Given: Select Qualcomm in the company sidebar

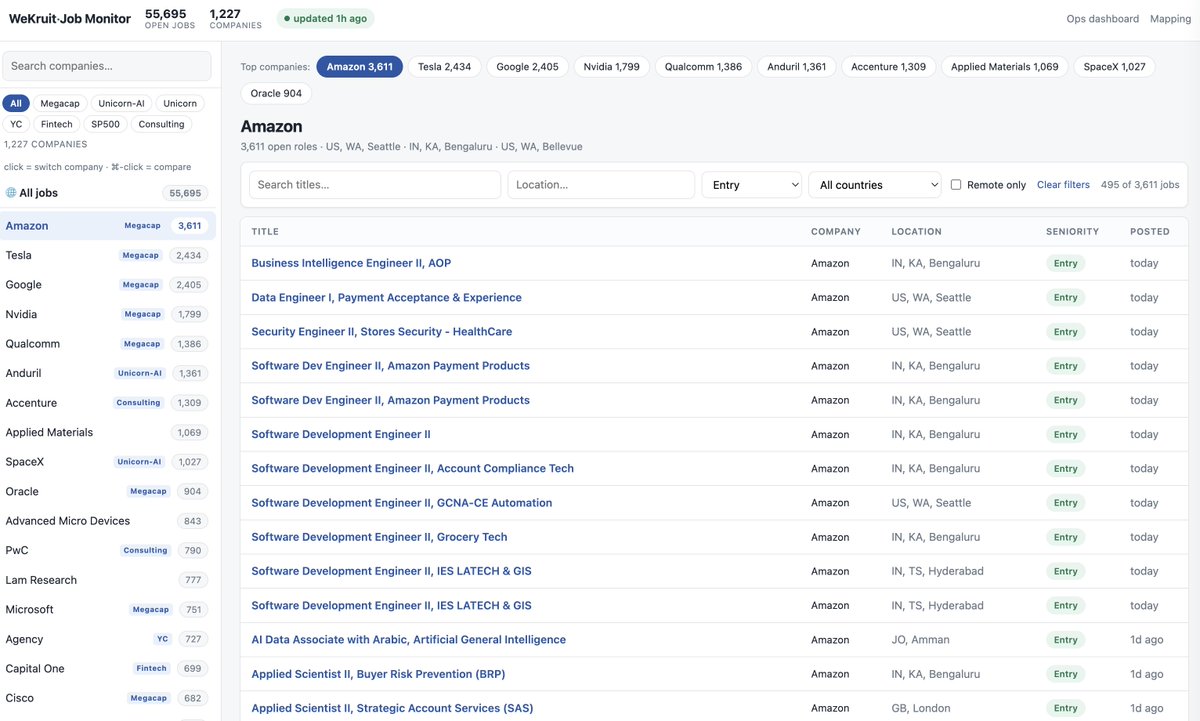Looking at the screenshot, I should tap(107, 344).
